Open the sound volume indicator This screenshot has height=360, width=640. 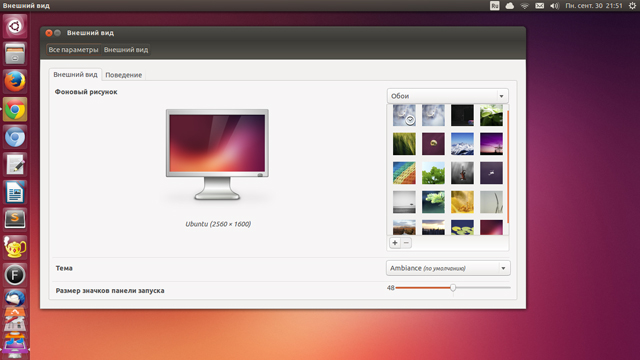point(554,6)
